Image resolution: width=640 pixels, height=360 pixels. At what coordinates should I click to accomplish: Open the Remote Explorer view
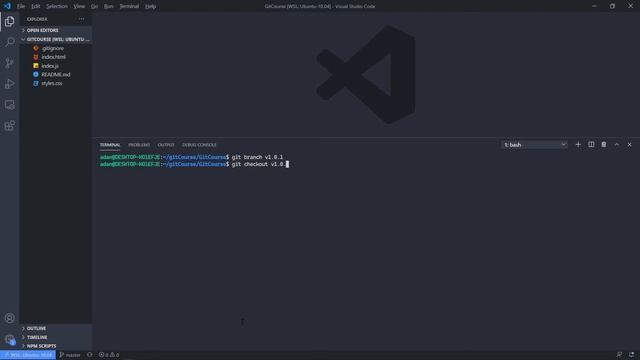click(9, 104)
